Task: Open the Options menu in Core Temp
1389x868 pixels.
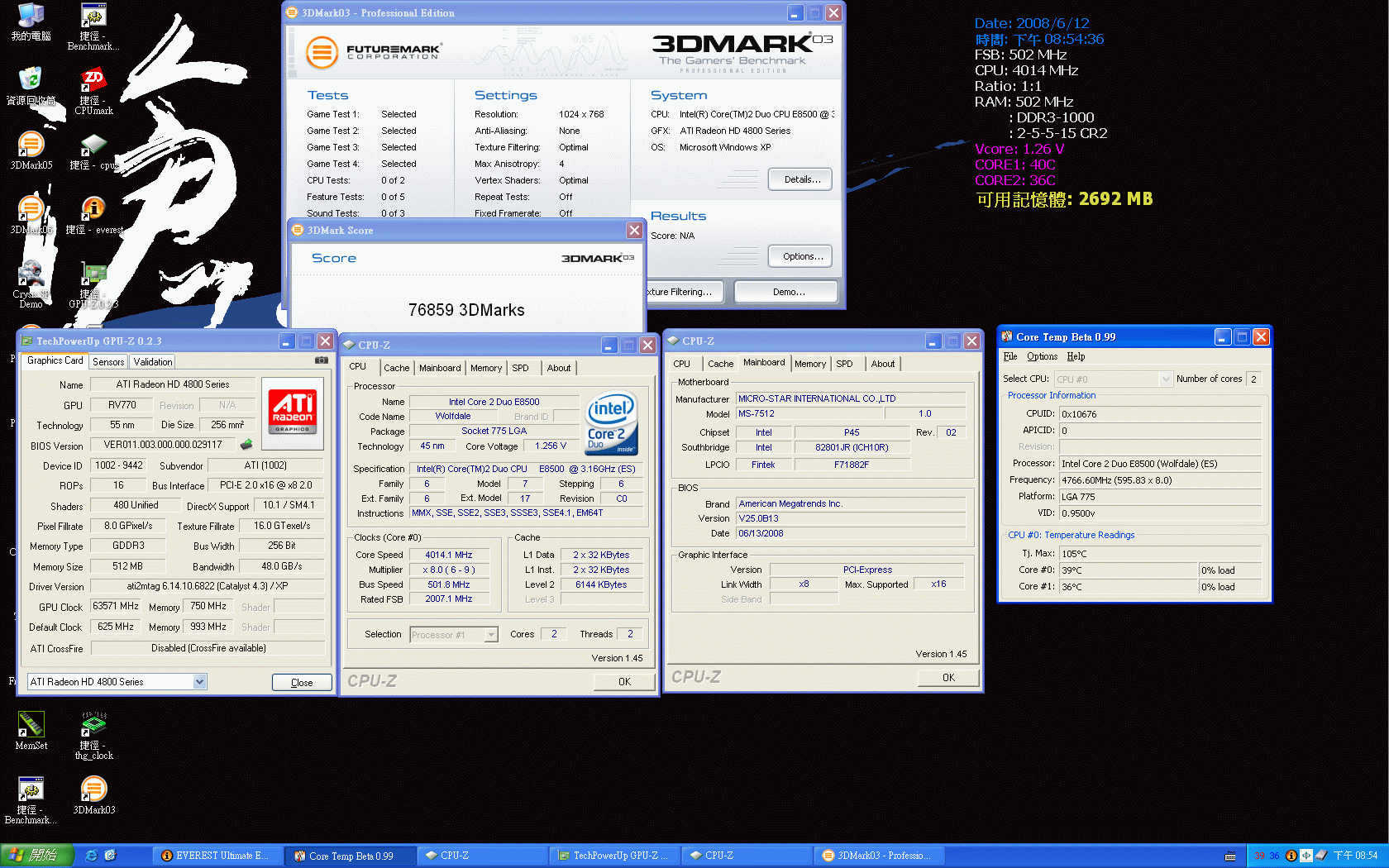Action: point(1042,356)
